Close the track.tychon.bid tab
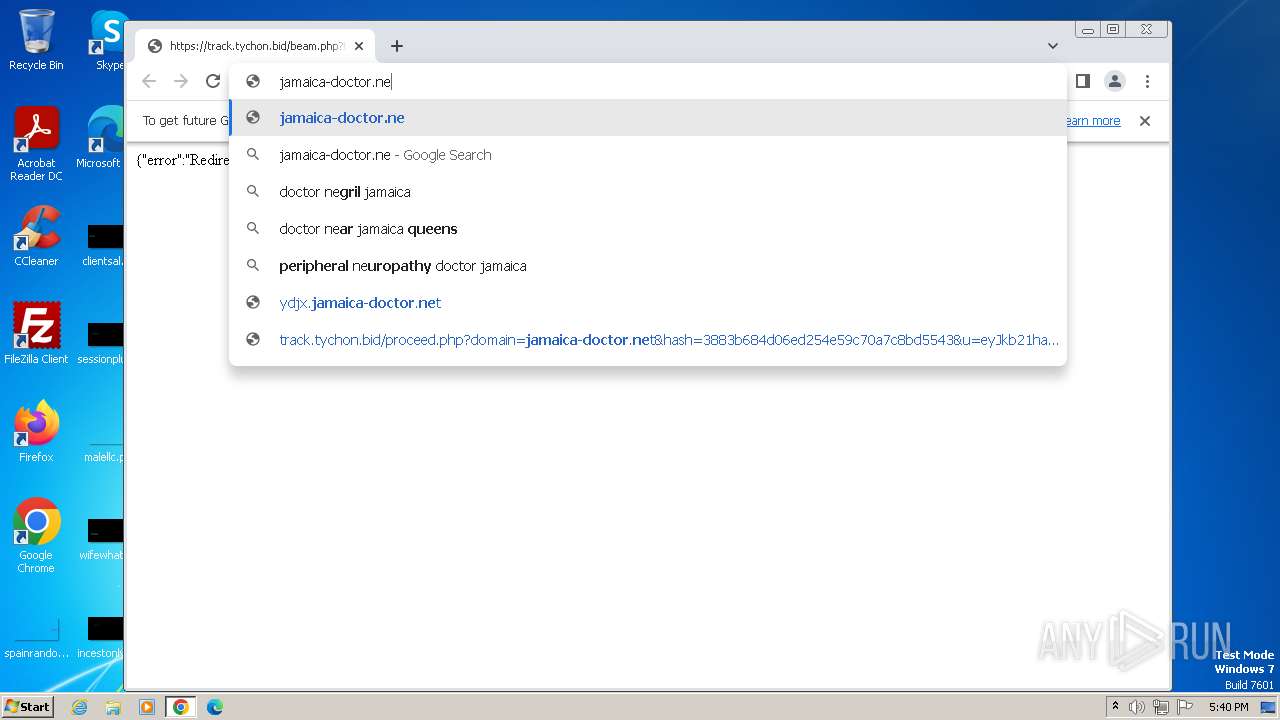Screen dimensions: 1280x720 [359, 46]
